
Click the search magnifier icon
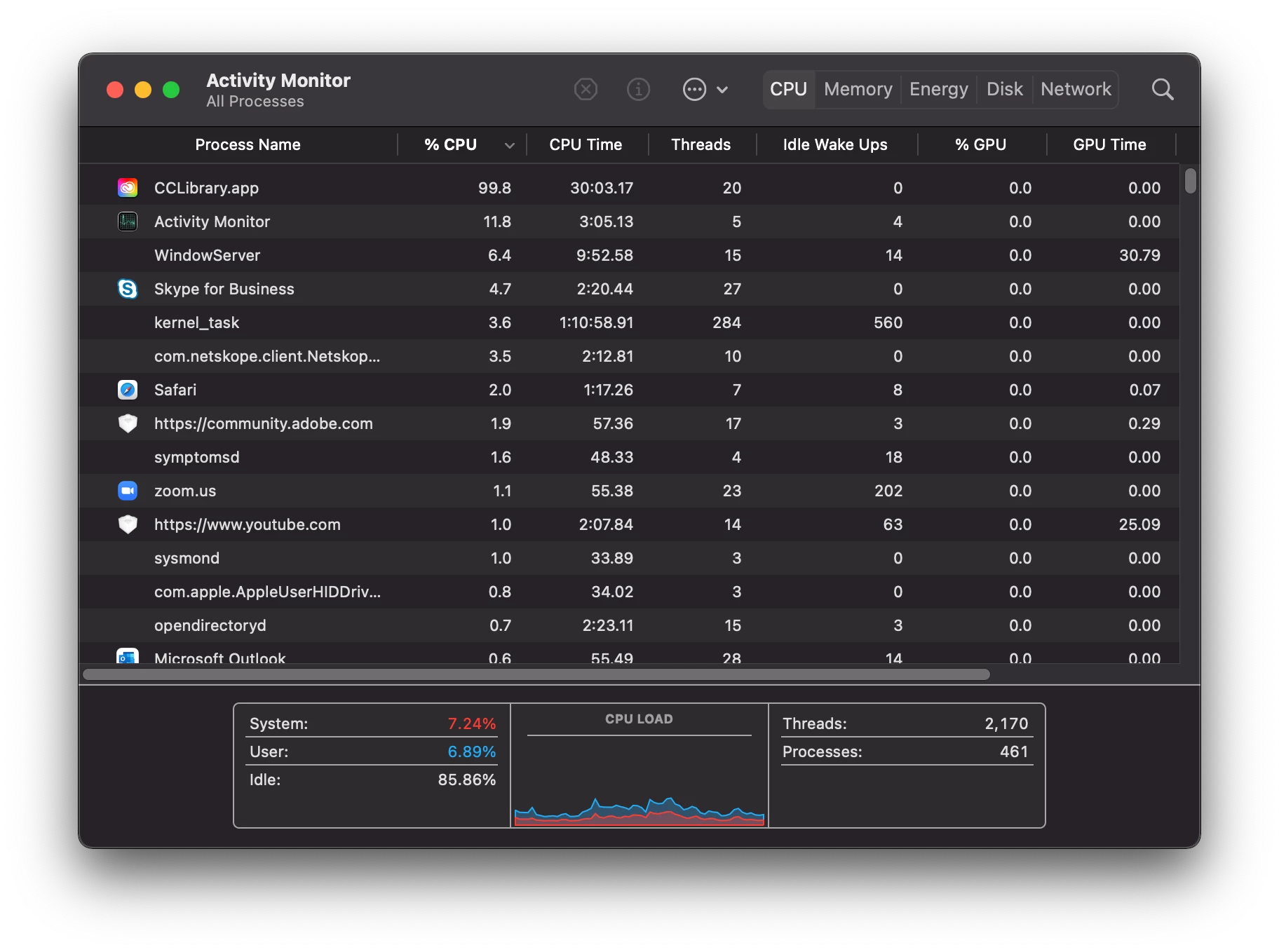point(1162,89)
